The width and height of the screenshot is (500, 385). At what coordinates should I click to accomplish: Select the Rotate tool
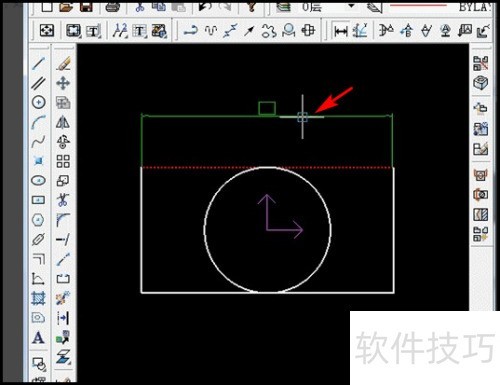pos(63,142)
